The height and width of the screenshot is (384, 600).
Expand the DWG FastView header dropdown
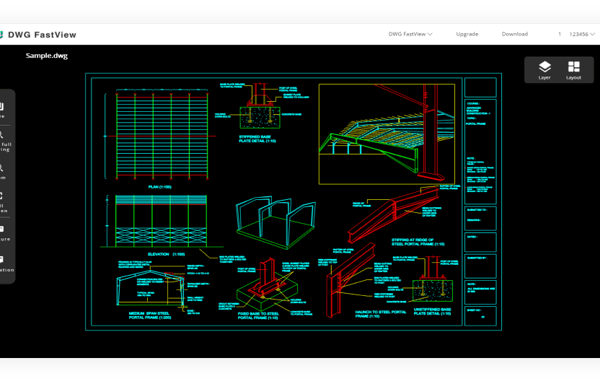pyautogui.click(x=410, y=34)
